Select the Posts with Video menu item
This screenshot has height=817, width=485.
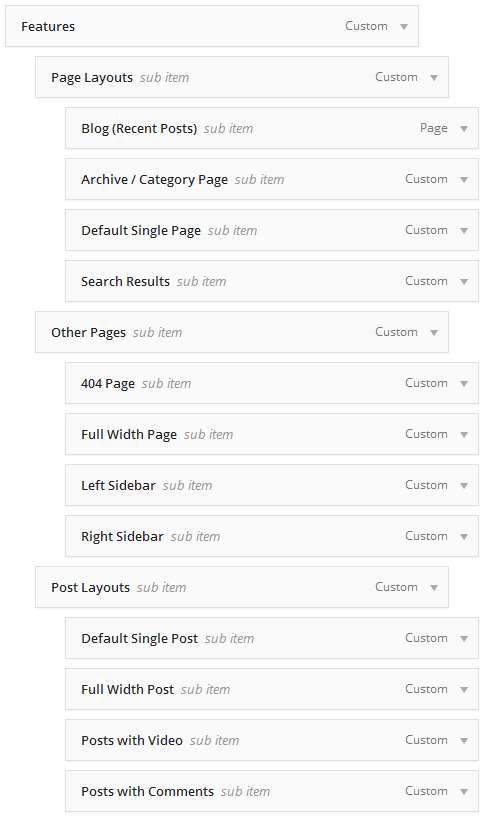(272, 740)
